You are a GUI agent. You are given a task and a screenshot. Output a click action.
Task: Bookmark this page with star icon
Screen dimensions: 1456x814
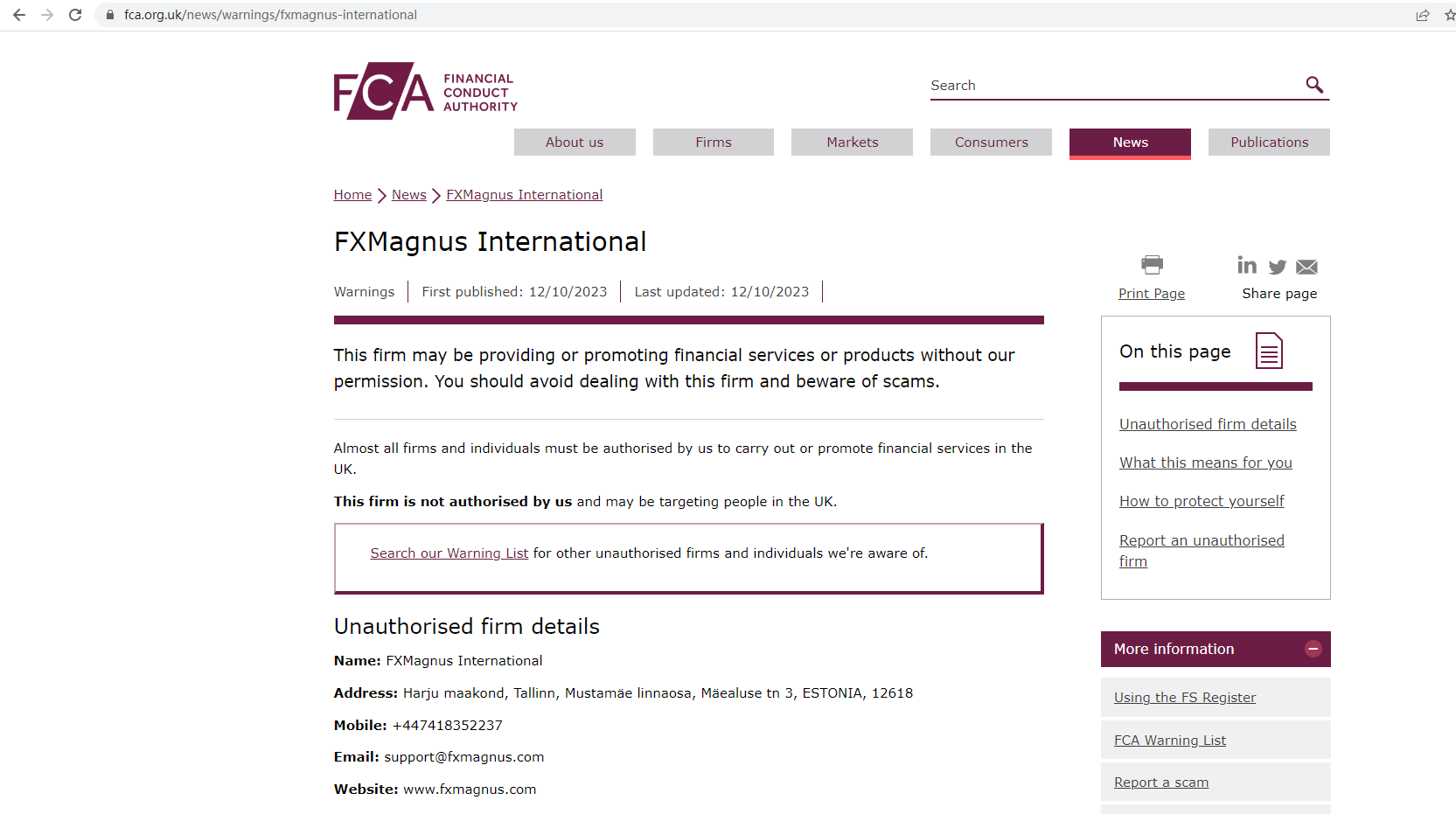click(x=1449, y=15)
